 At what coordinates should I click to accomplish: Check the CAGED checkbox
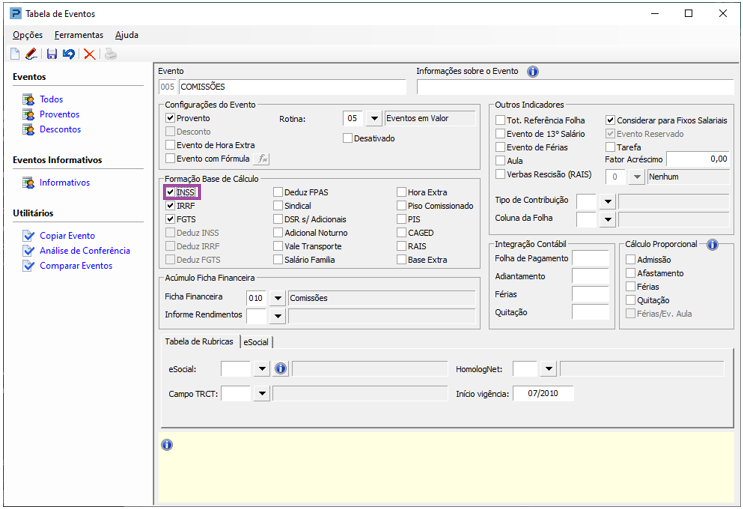(x=401, y=233)
